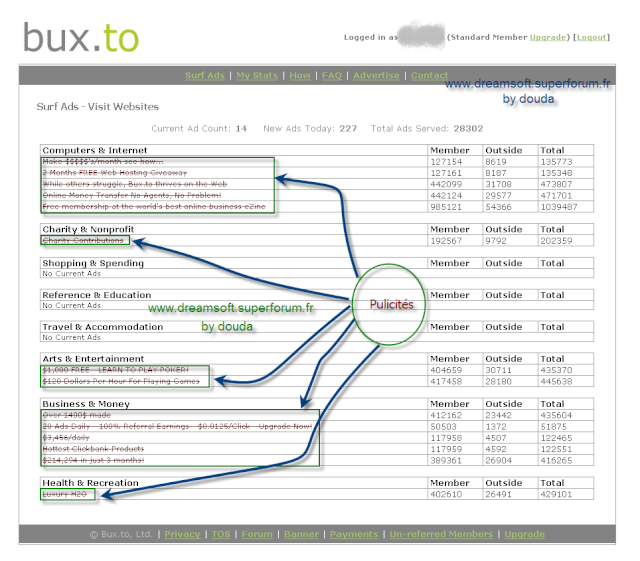The height and width of the screenshot is (561, 640).
Task: Click the Health total value 429101
Action: click(x=556, y=494)
